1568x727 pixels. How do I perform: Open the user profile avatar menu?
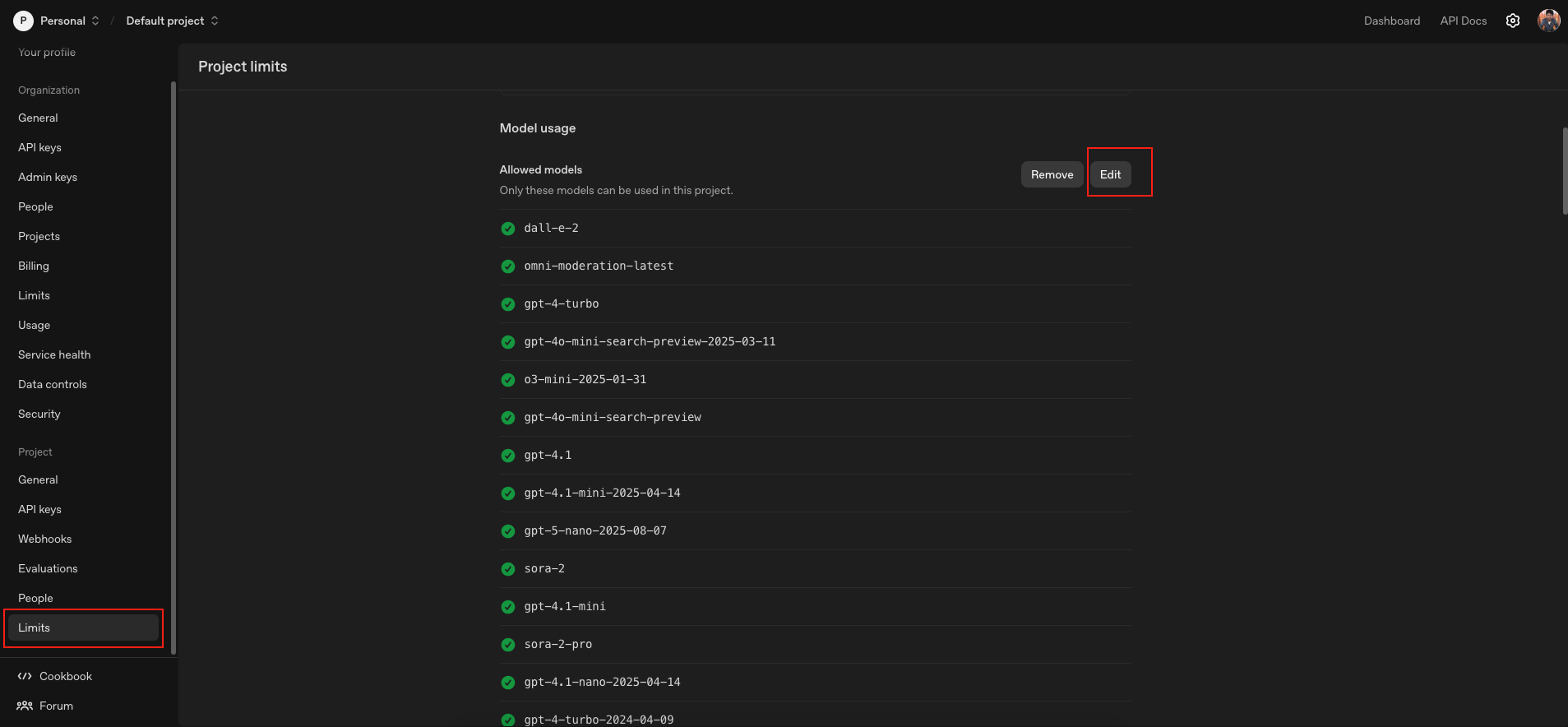(1548, 21)
